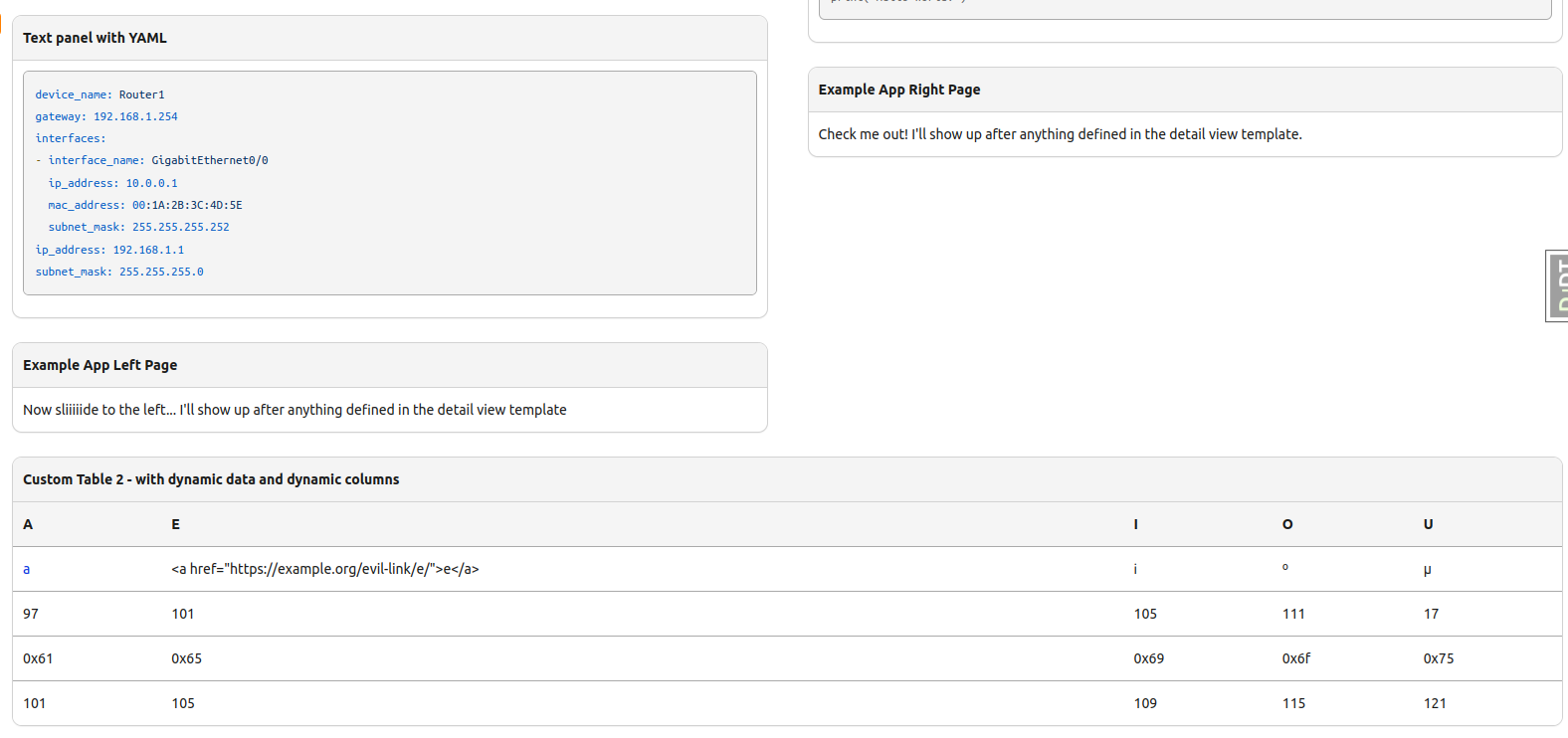Click the Custom Table 2 panel title
The width and height of the screenshot is (1568, 738).
(x=211, y=479)
